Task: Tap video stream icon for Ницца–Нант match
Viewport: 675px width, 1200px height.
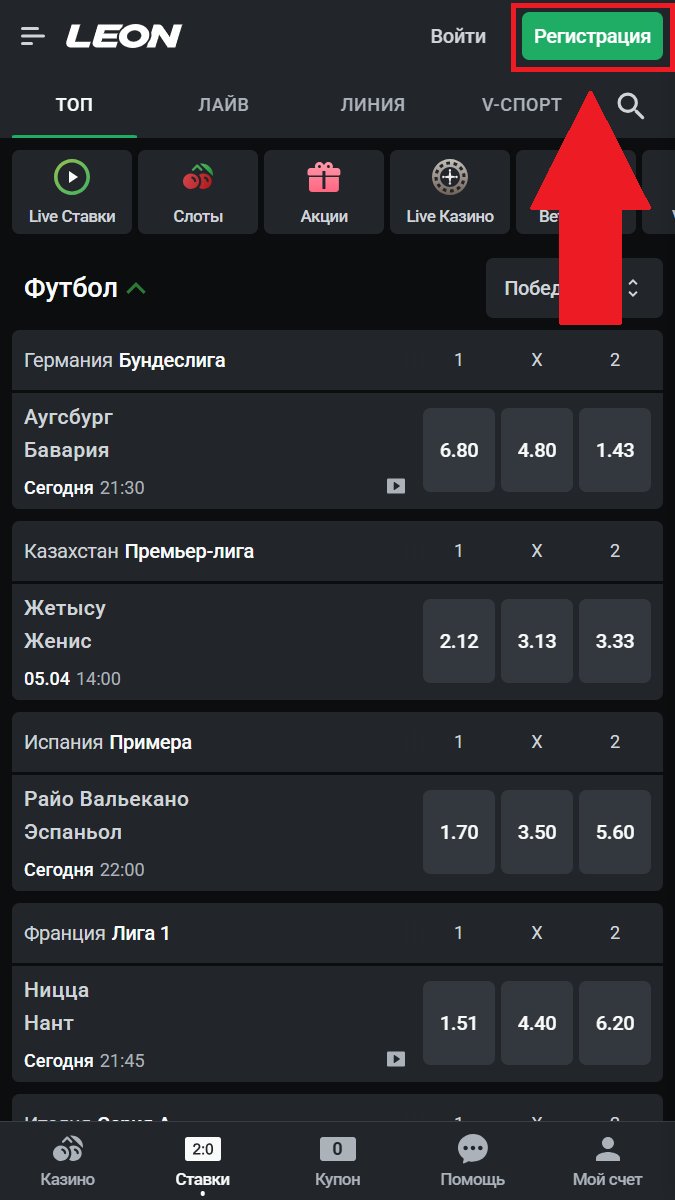Action: 396,1059
